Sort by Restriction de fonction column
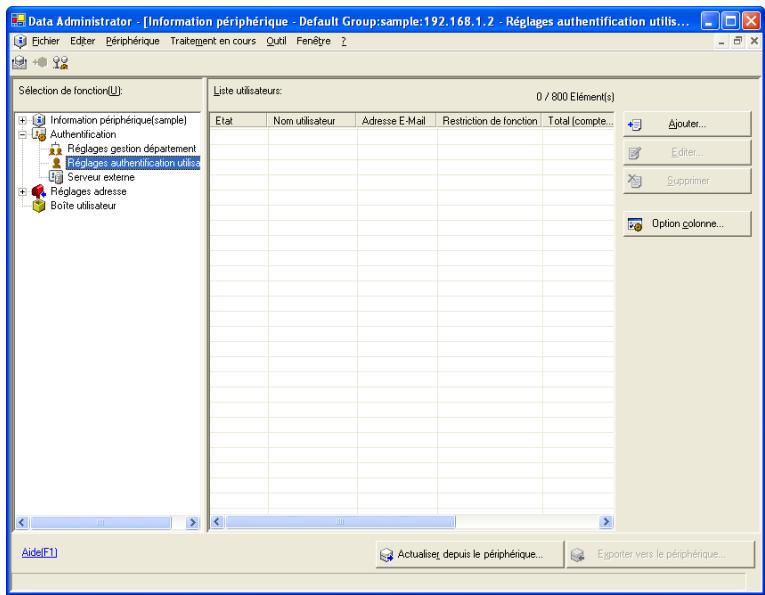This screenshot has width=765, height=595. tap(489, 120)
